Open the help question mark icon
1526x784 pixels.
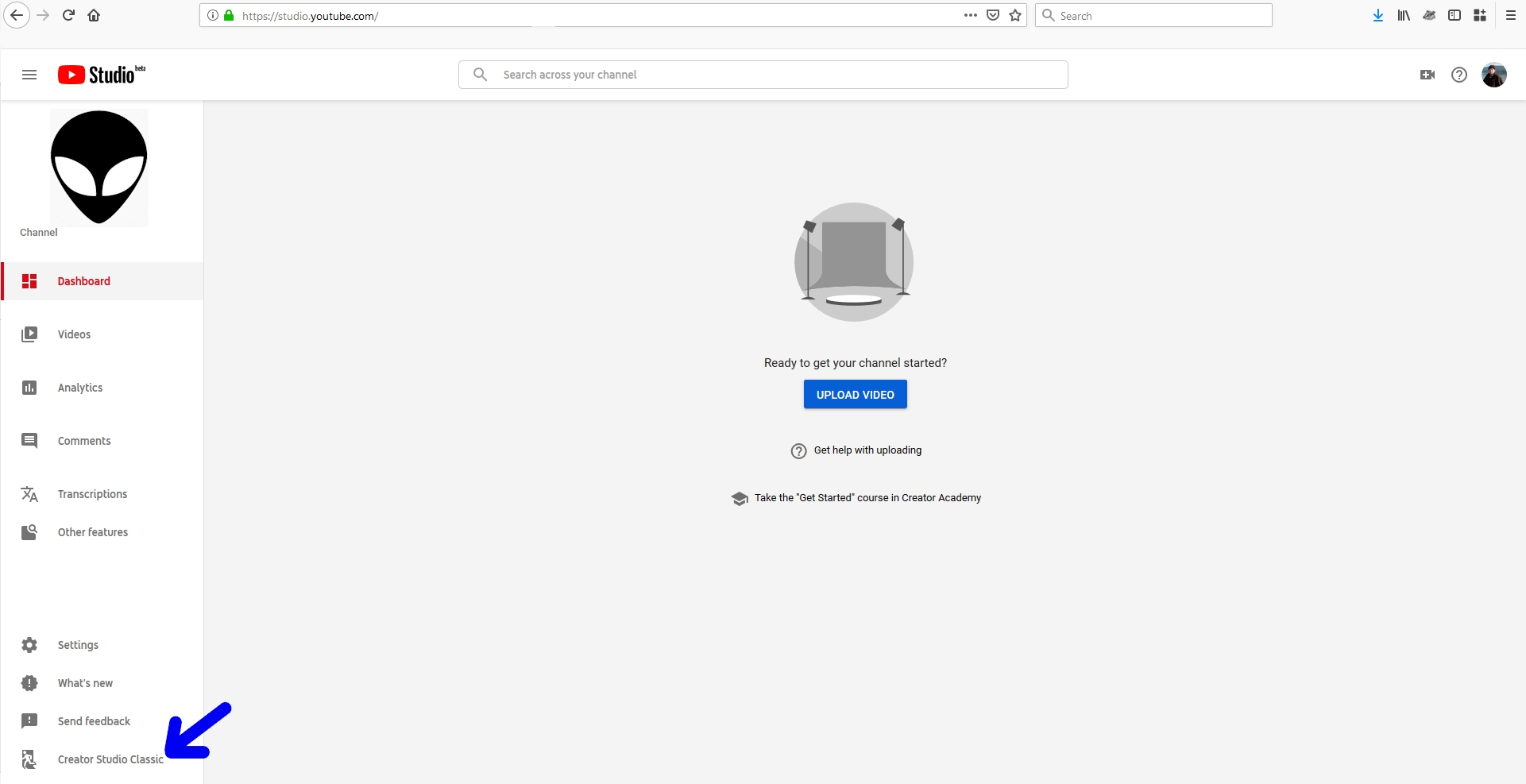click(x=1458, y=75)
